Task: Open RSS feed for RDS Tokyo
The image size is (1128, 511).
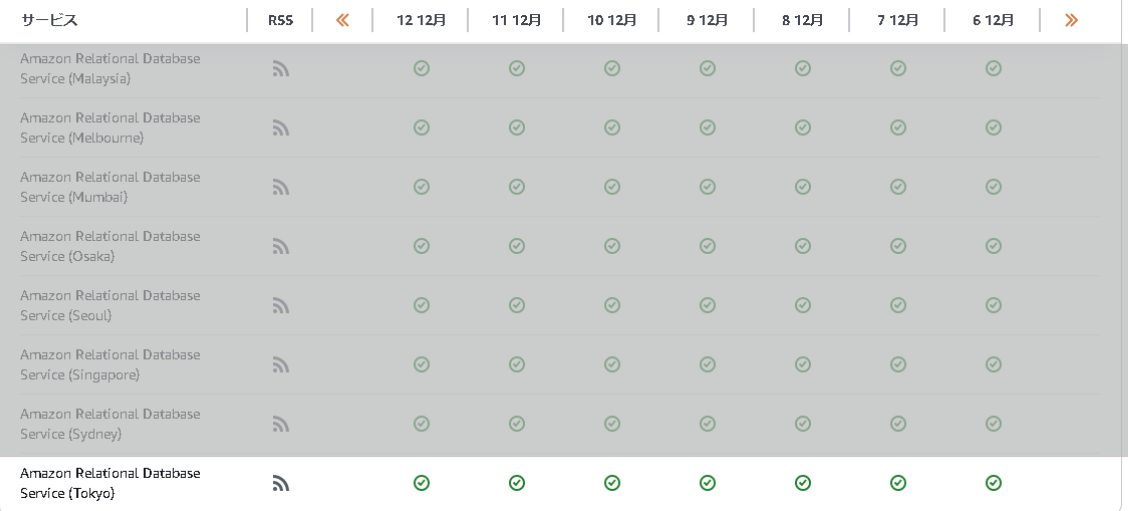Action: 281,484
